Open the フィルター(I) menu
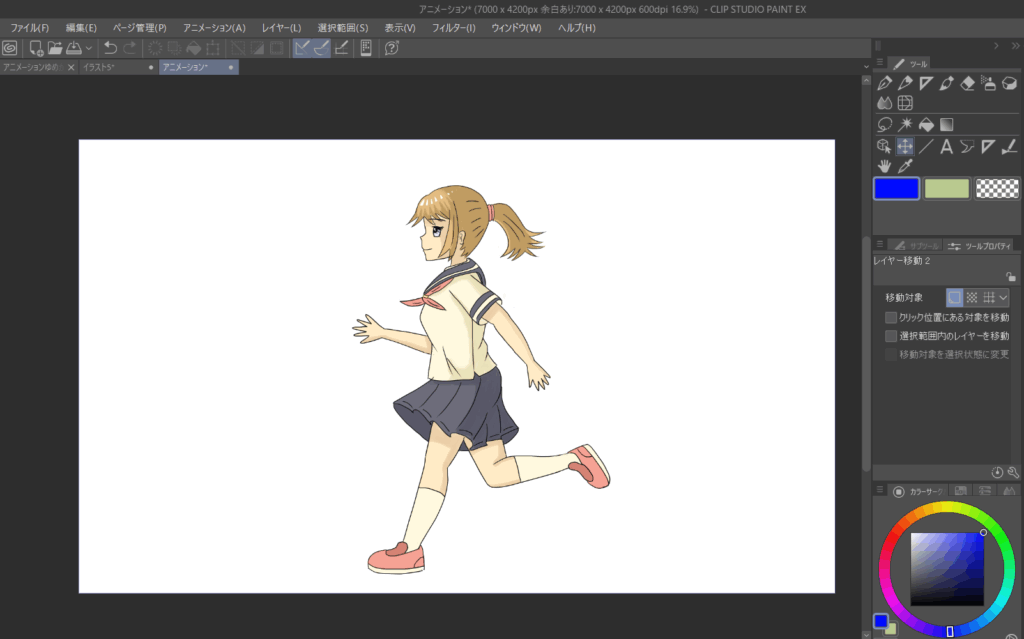 tap(453, 28)
